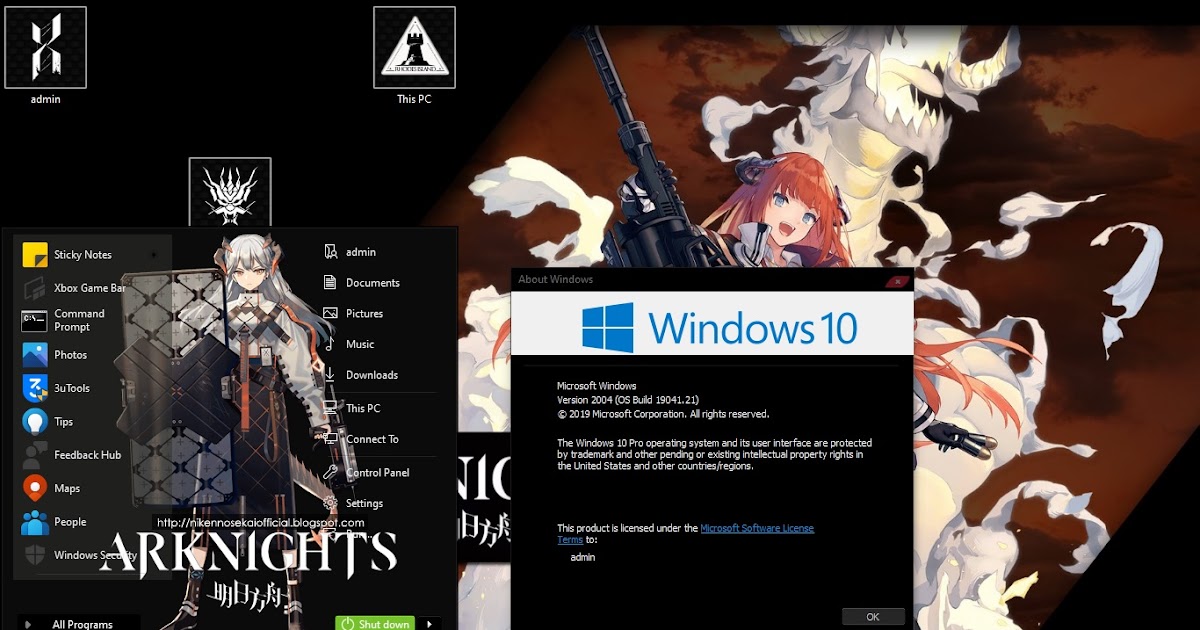
Task: Click the 'Version 2004 (OS Build 19041.21)' text
Action: (628, 400)
